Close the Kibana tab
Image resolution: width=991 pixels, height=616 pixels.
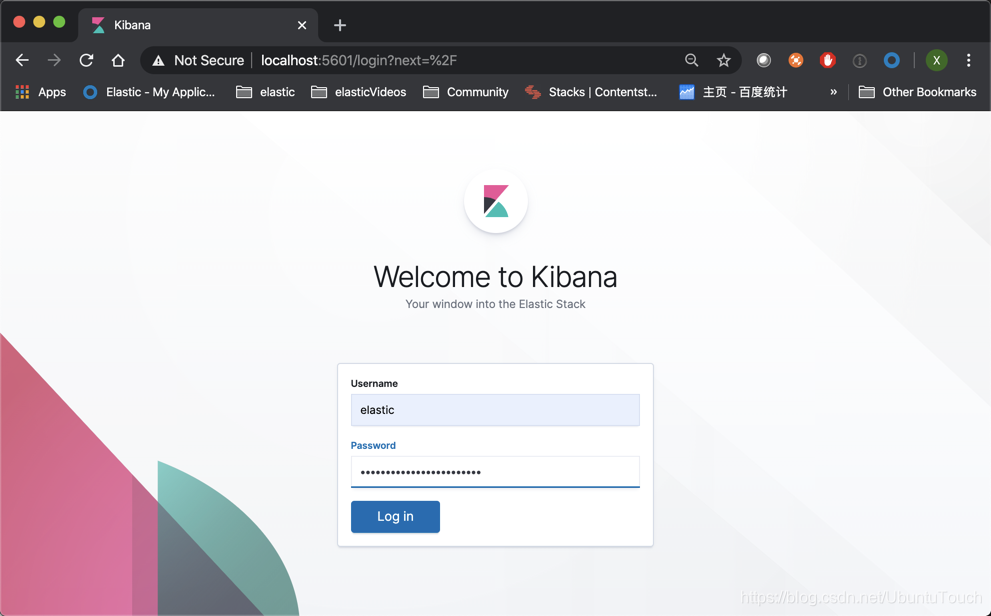(x=302, y=25)
